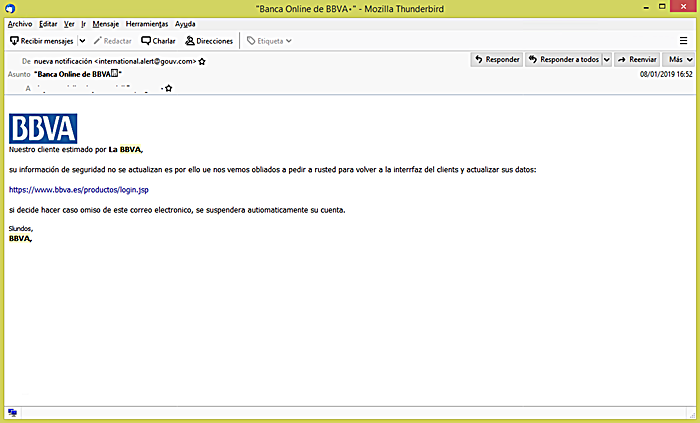Click the Responder button
The width and height of the screenshot is (700, 423).
[497, 59]
